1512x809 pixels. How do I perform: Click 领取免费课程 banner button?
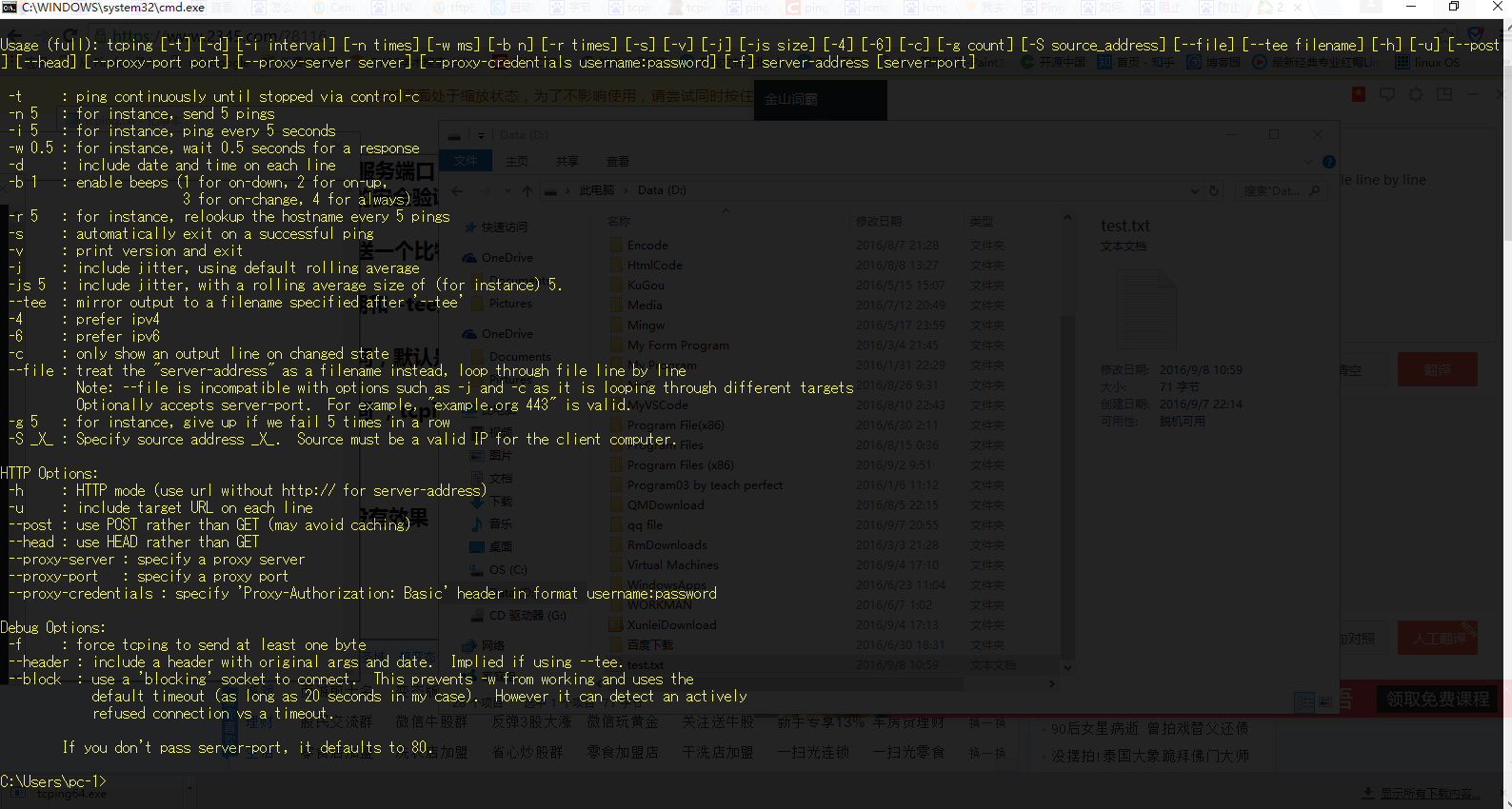click(x=1438, y=700)
